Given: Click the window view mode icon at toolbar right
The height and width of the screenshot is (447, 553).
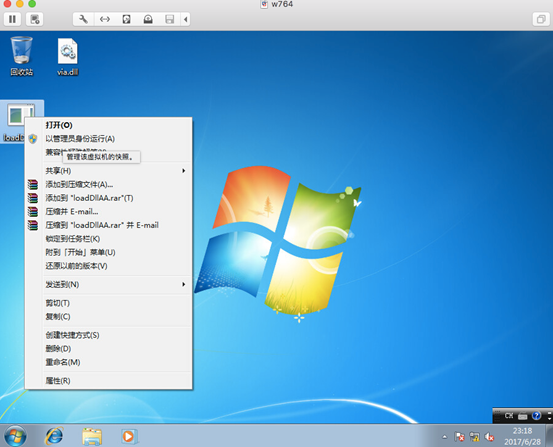Looking at the screenshot, I should coord(541,19).
